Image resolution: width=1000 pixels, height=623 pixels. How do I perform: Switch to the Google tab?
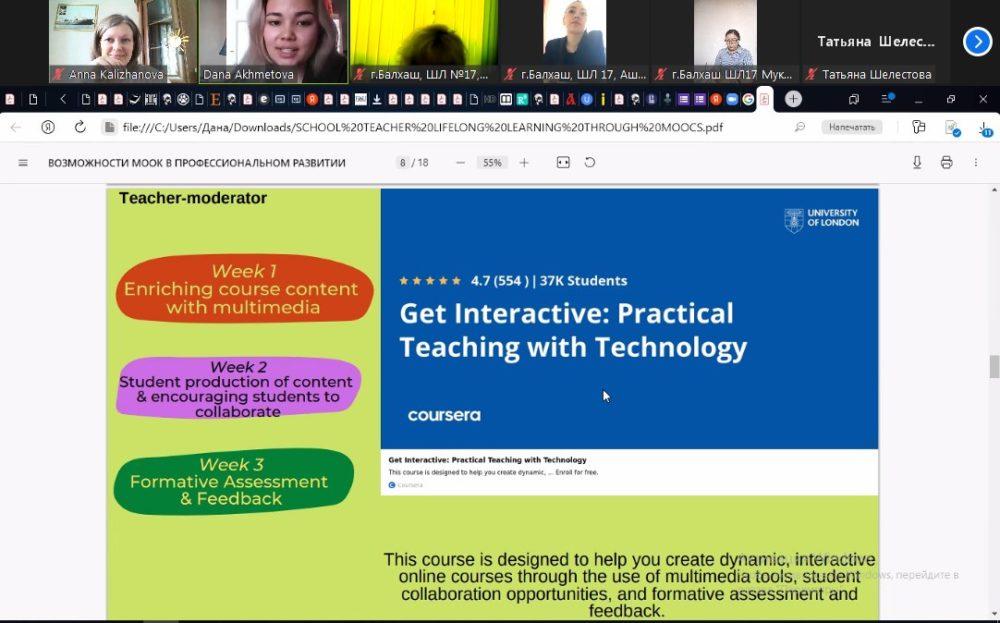(x=748, y=99)
